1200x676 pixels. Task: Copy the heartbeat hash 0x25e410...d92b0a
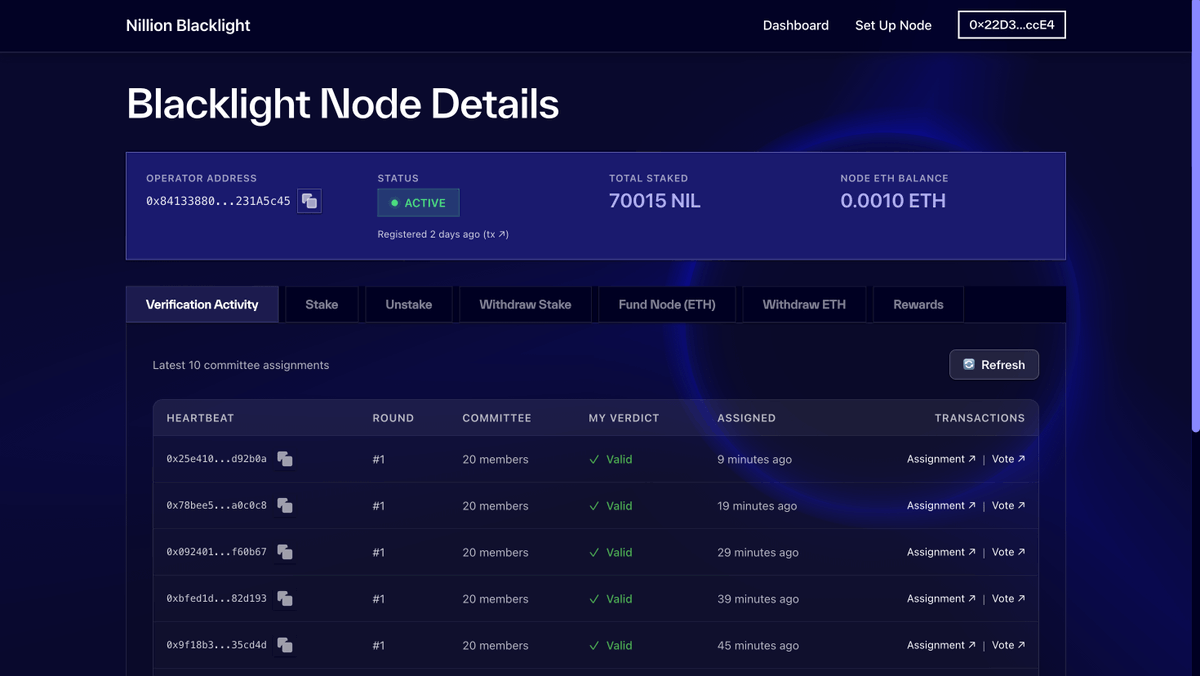tap(285, 459)
